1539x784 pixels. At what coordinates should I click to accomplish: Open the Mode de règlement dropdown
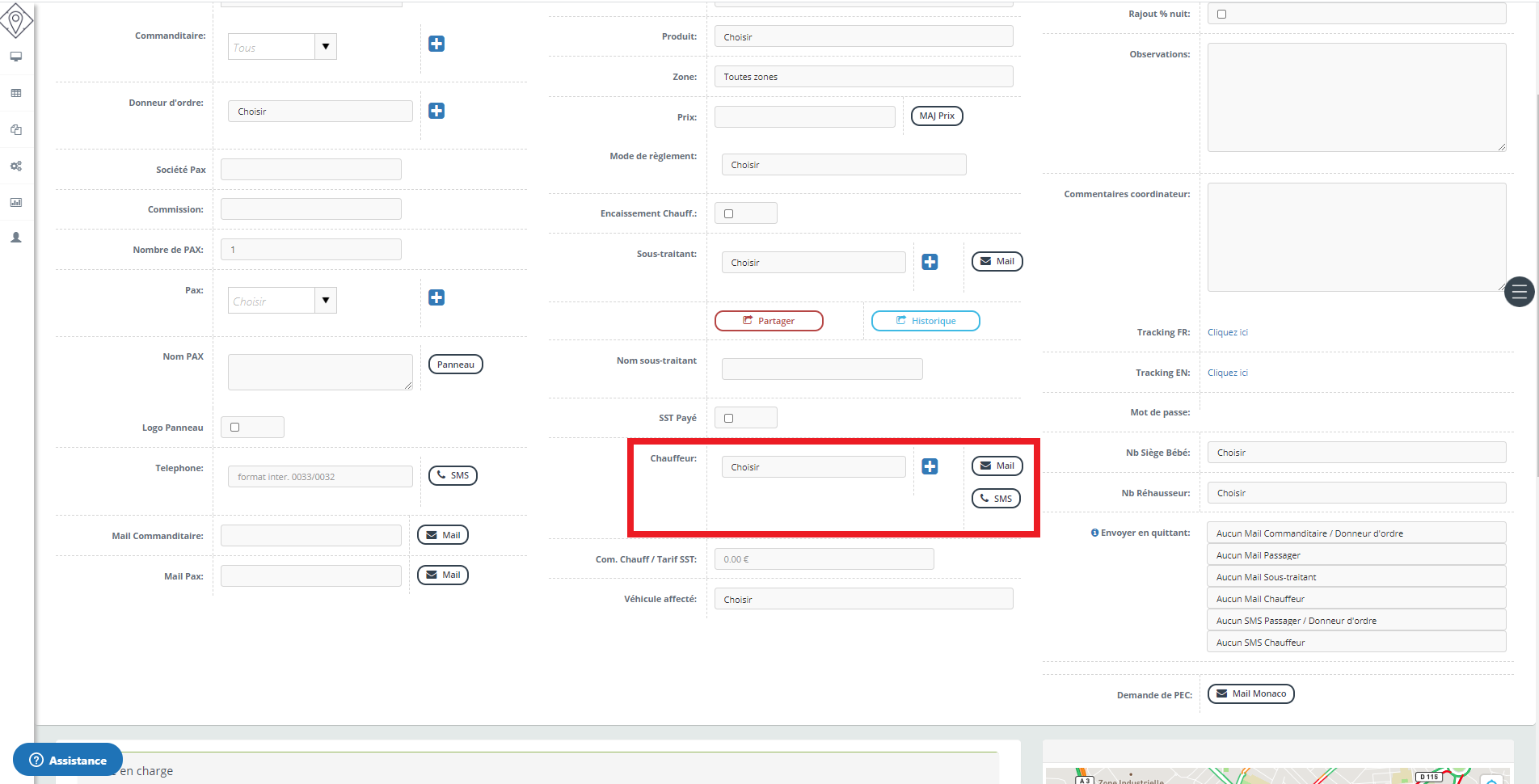click(843, 165)
